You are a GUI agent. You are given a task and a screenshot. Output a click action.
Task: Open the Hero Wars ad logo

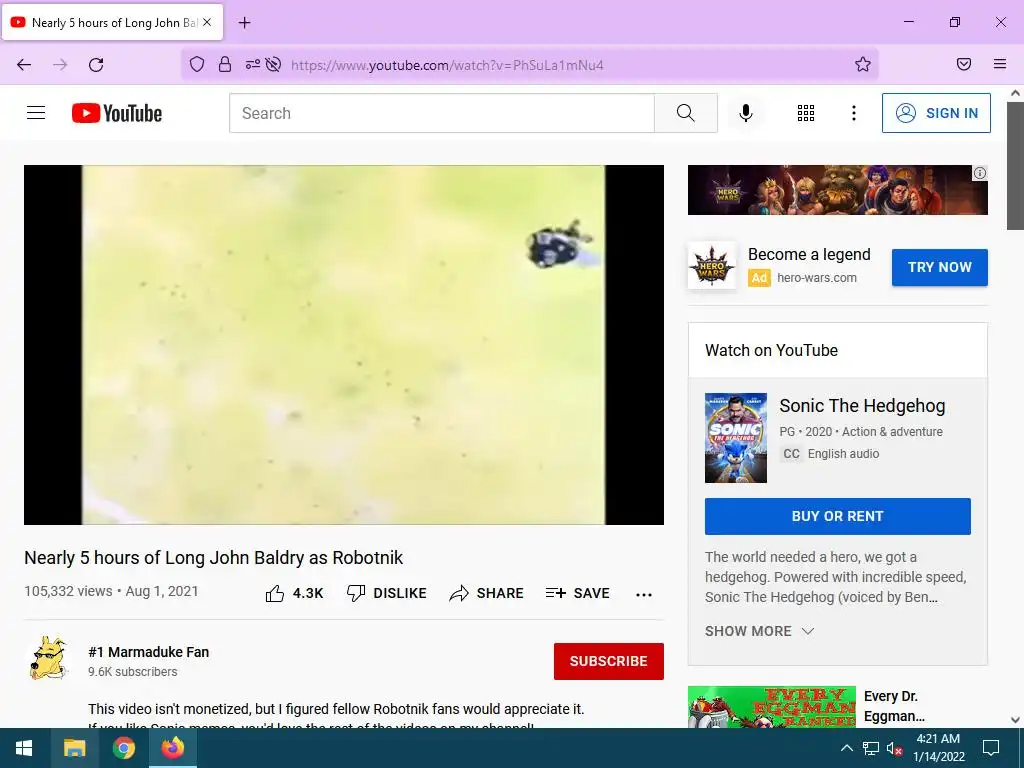pos(712,266)
